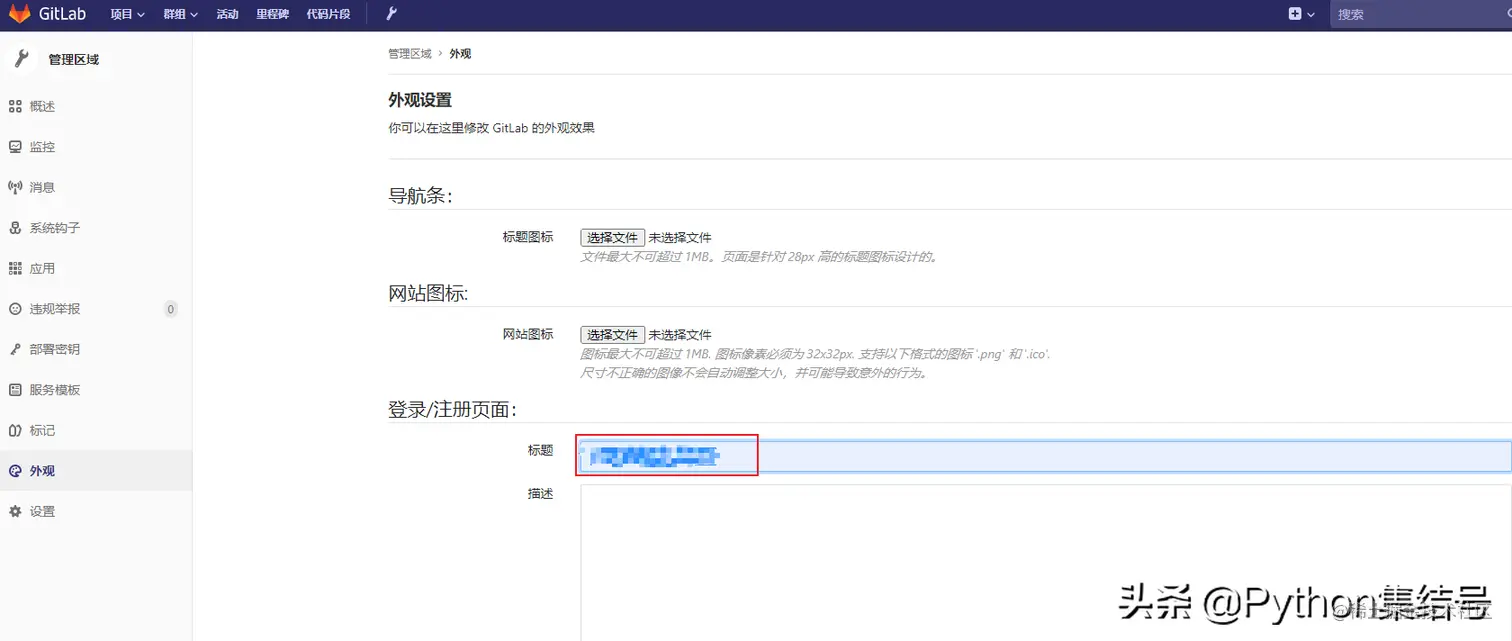Select the 概述 overview sidebar icon
The image size is (1512, 641).
pyautogui.click(x=14, y=106)
